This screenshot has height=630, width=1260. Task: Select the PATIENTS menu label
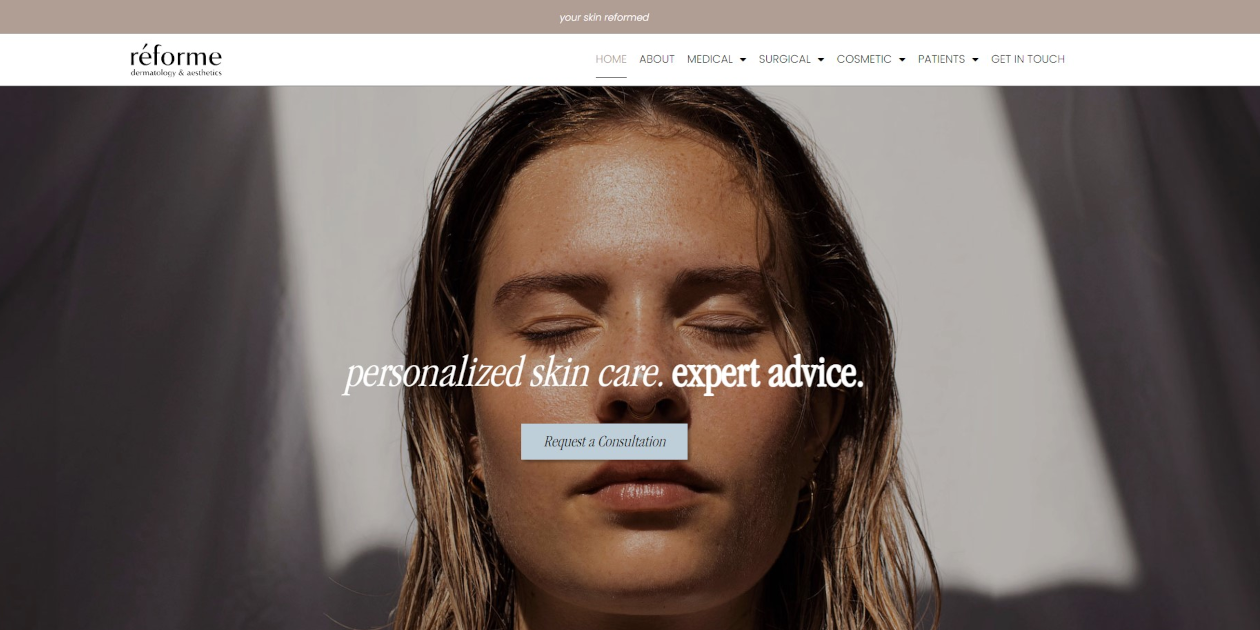click(941, 59)
